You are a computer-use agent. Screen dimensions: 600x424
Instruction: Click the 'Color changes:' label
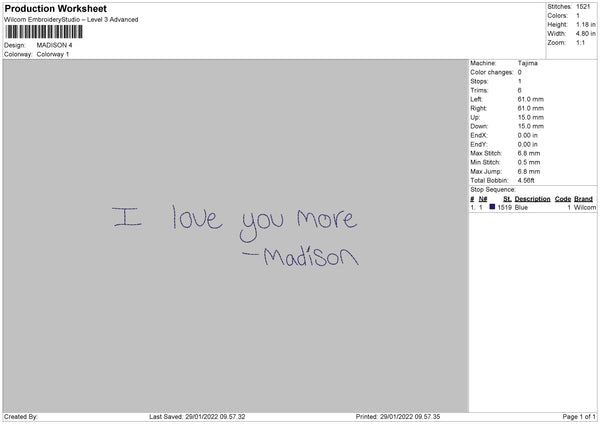tap(492, 72)
